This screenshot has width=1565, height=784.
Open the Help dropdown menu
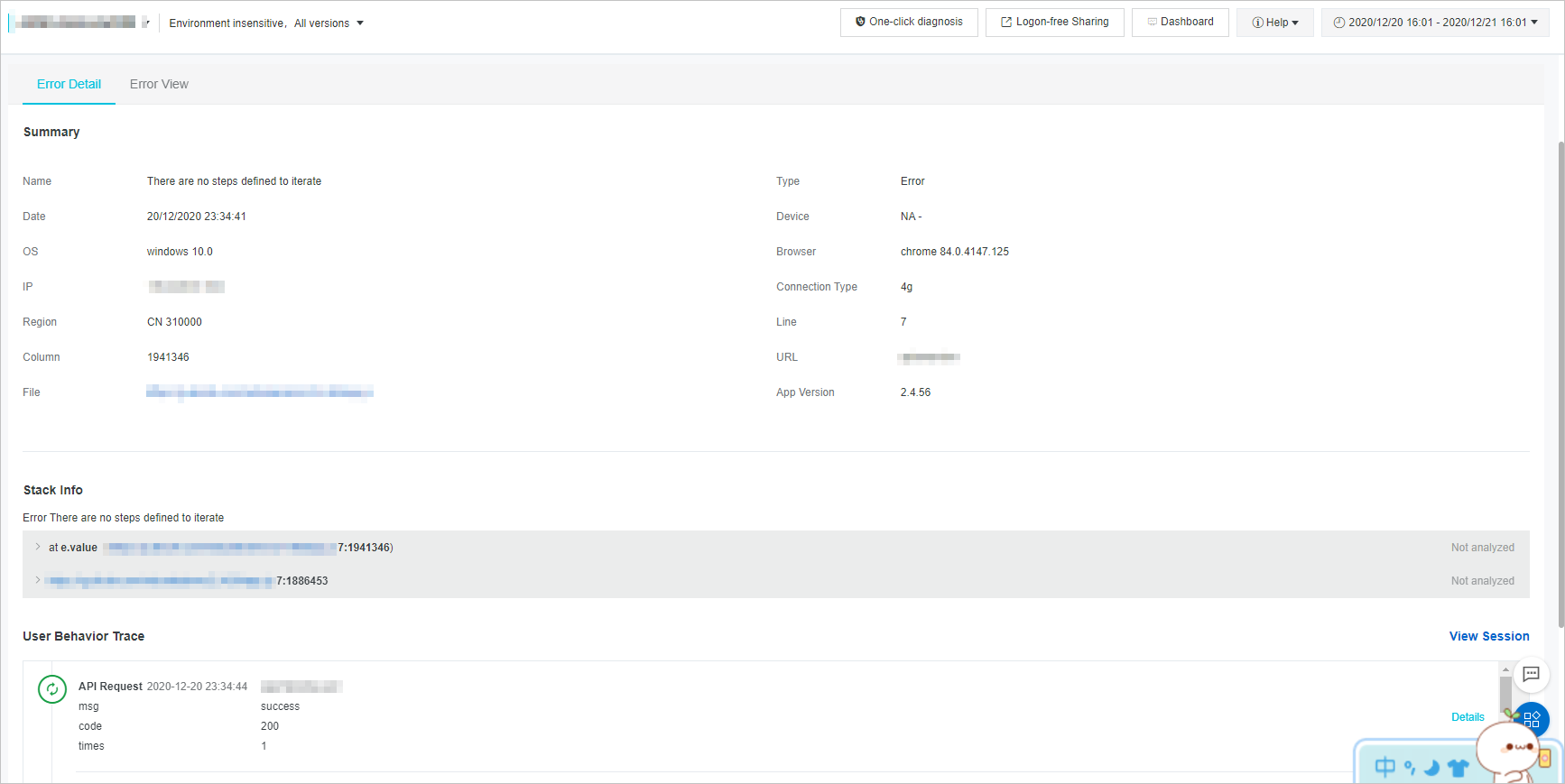coord(1275,23)
